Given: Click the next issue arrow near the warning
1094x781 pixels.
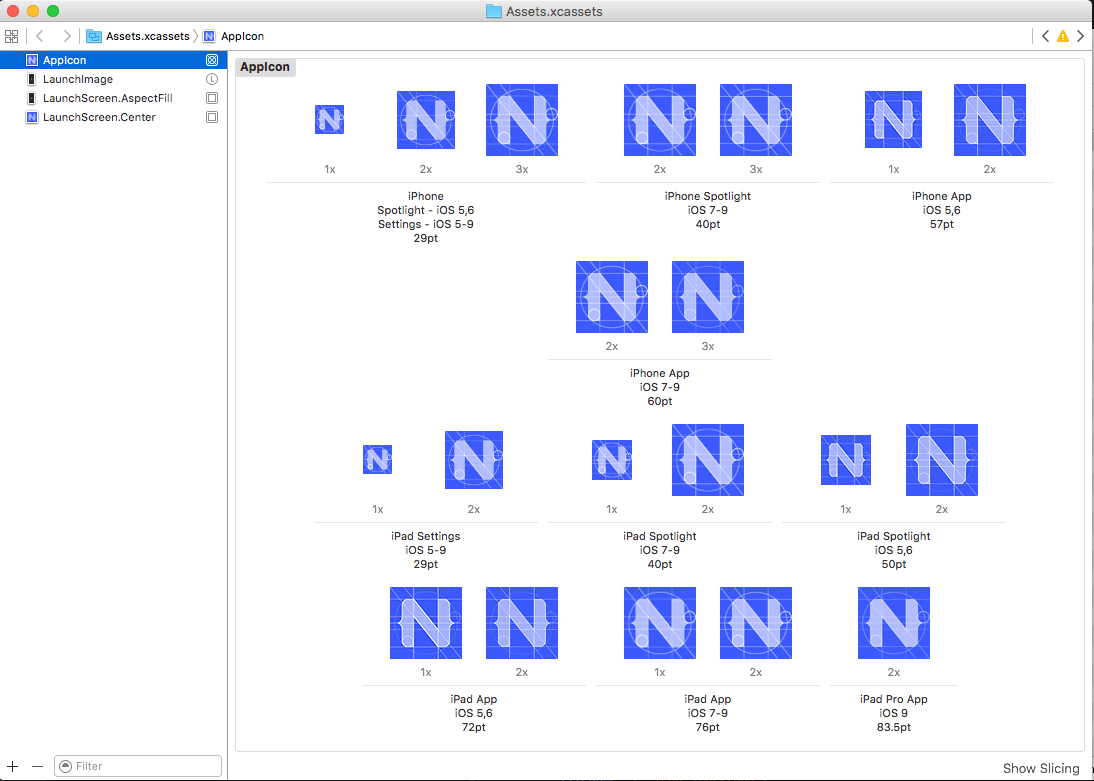Looking at the screenshot, I should pos(1079,36).
